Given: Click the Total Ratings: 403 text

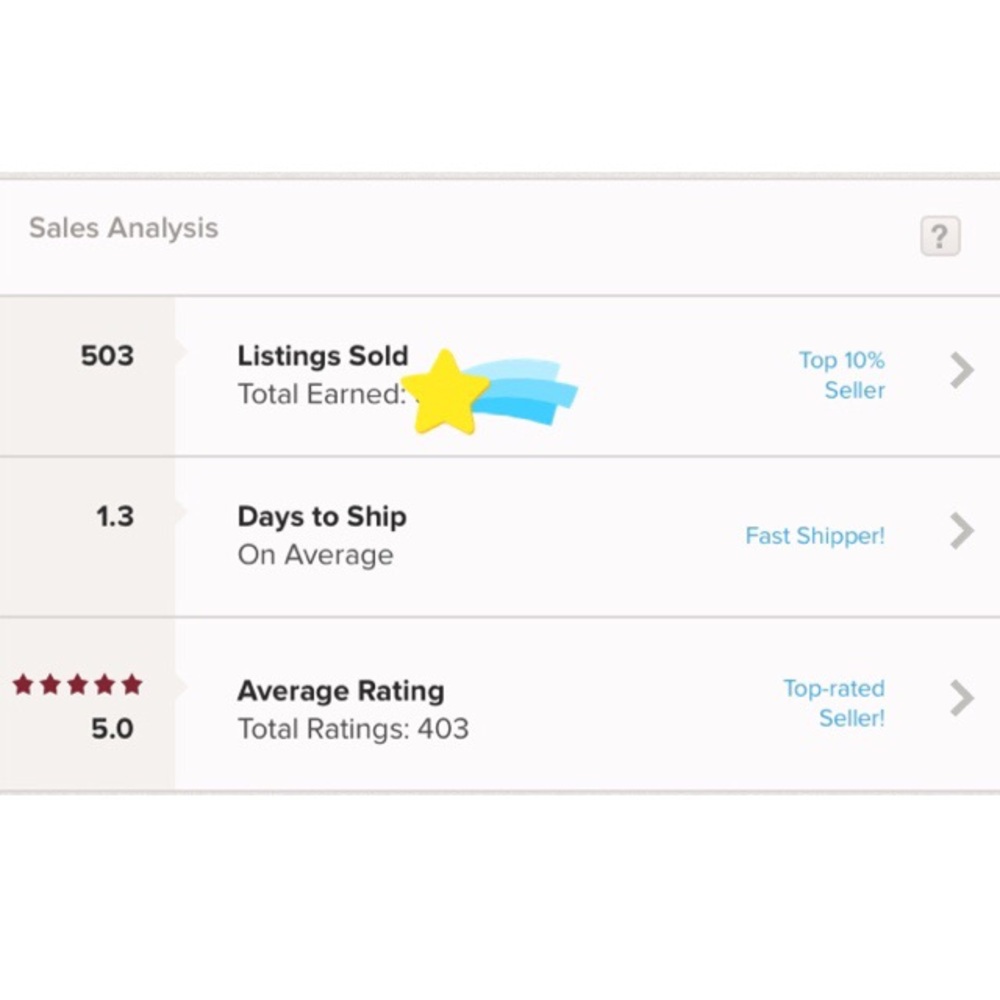Looking at the screenshot, I should 353,729.
